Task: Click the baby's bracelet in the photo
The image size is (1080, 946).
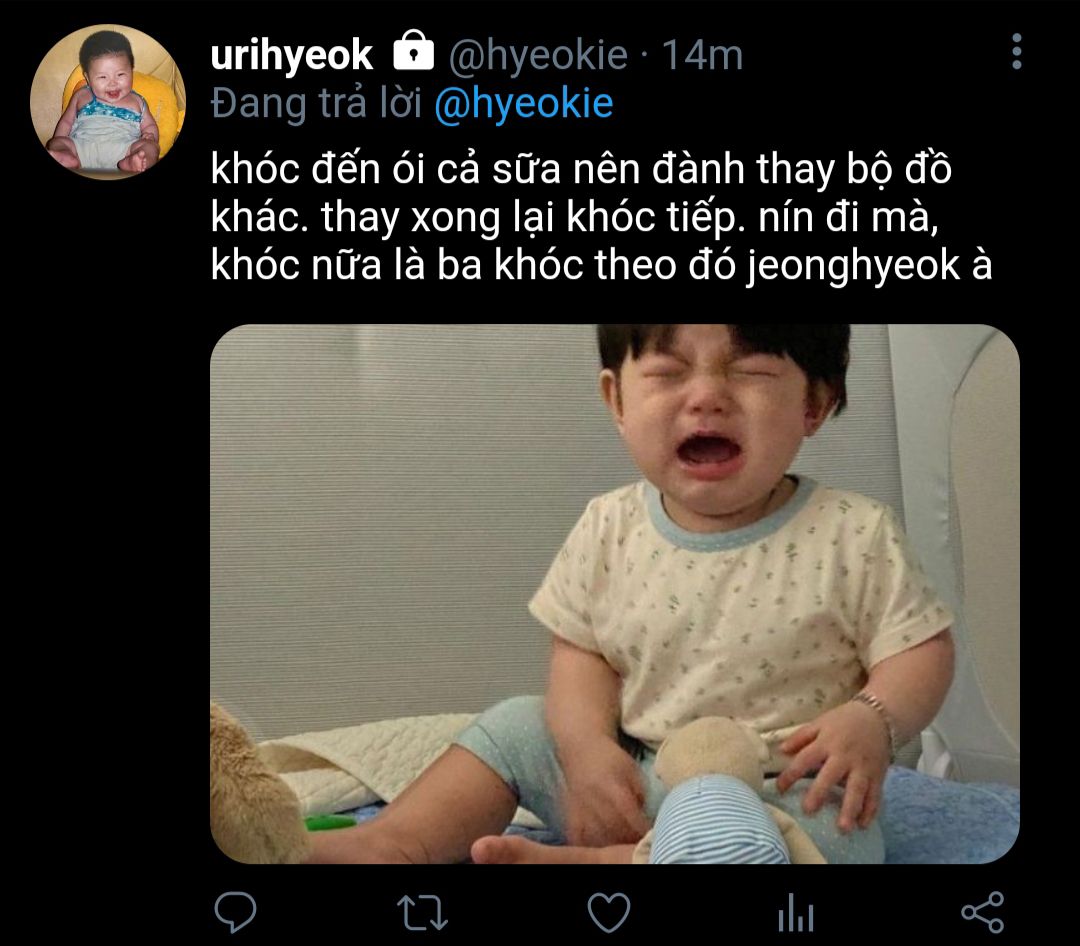Action: [874, 713]
